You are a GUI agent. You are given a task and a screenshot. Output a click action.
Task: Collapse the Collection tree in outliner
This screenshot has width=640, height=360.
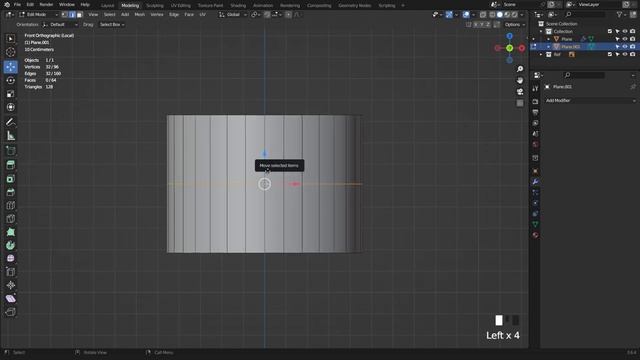(x=541, y=31)
